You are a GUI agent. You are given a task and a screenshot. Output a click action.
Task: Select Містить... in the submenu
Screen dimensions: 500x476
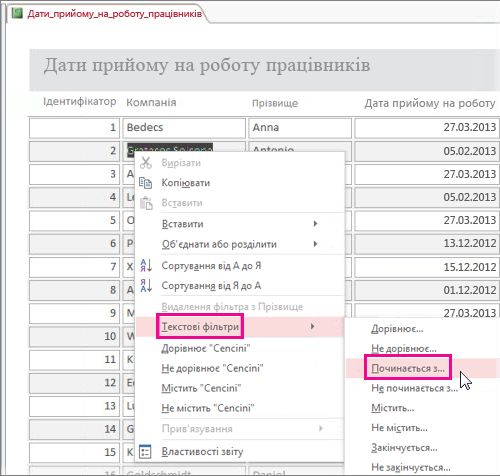point(393,408)
